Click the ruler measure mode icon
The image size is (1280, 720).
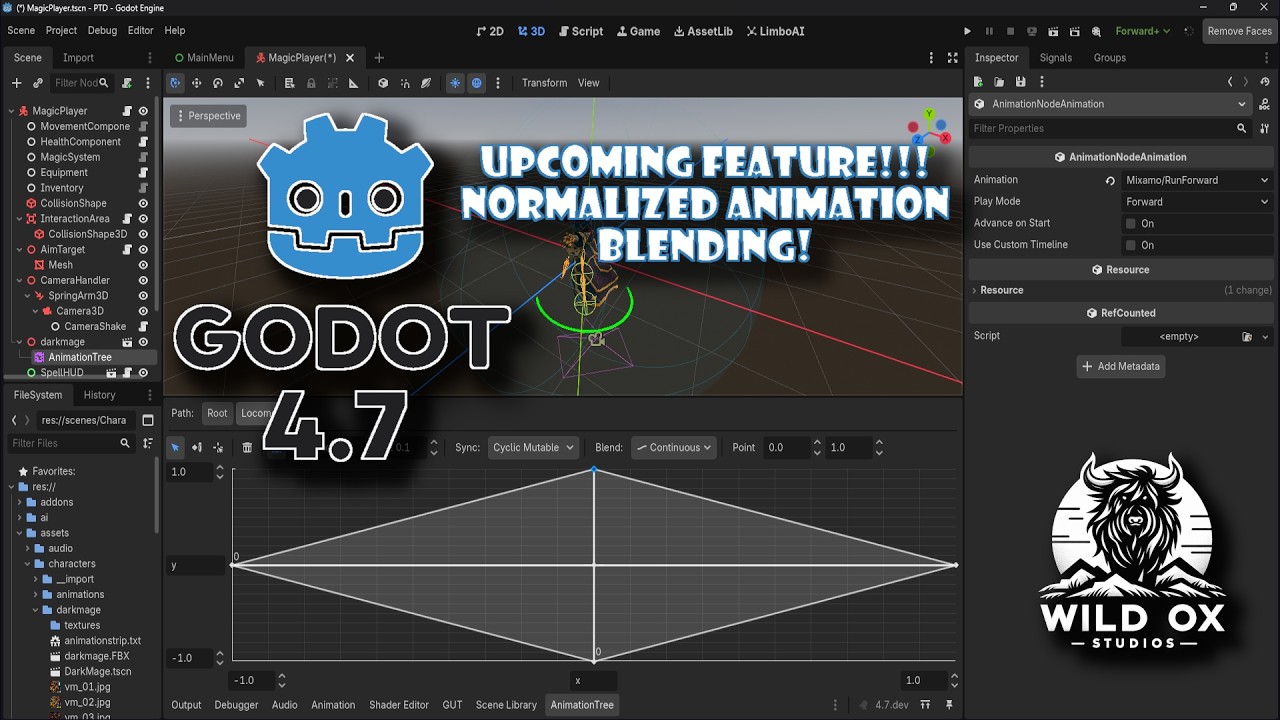(x=353, y=83)
